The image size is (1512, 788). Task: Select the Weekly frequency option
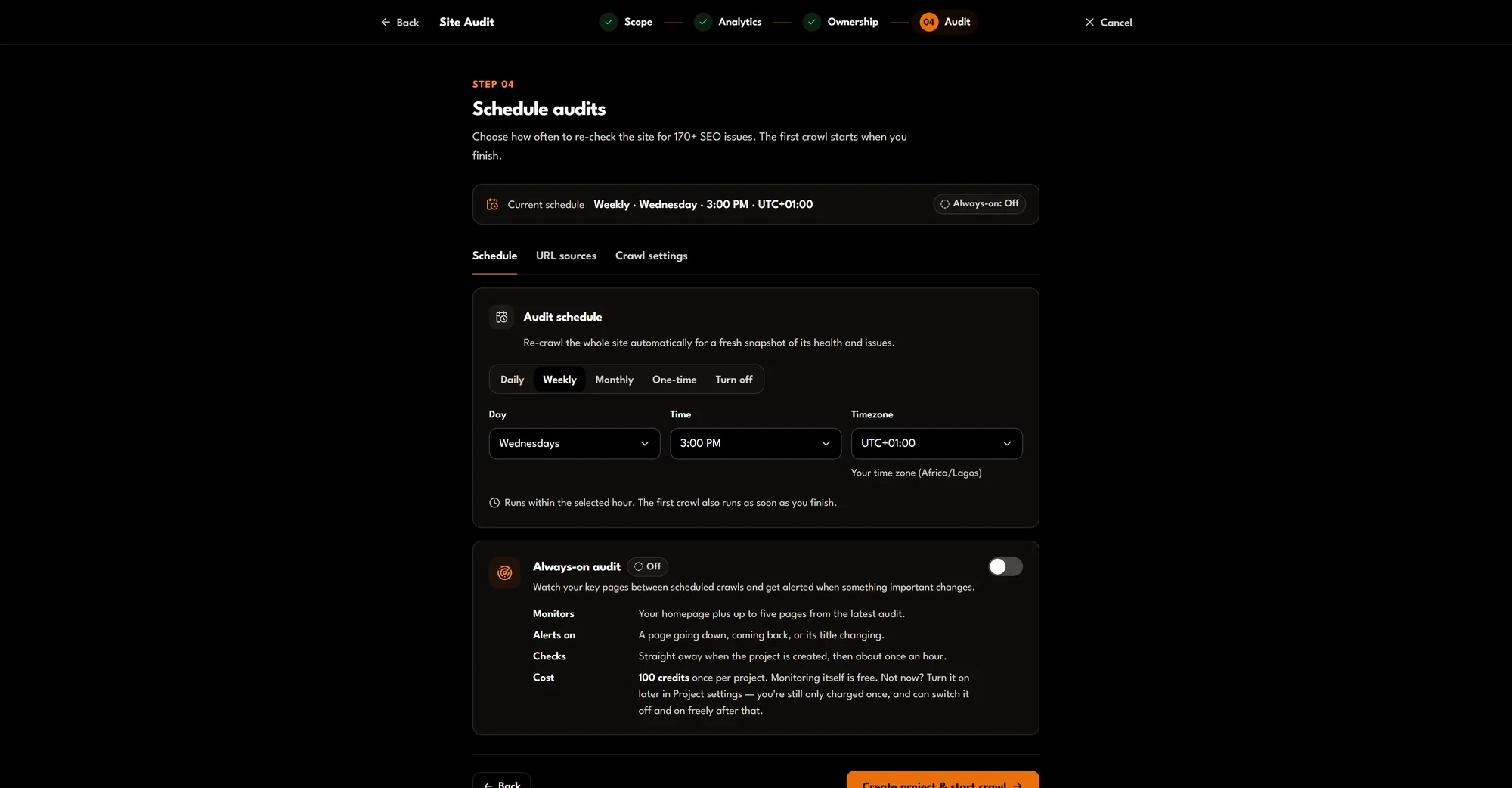(559, 380)
